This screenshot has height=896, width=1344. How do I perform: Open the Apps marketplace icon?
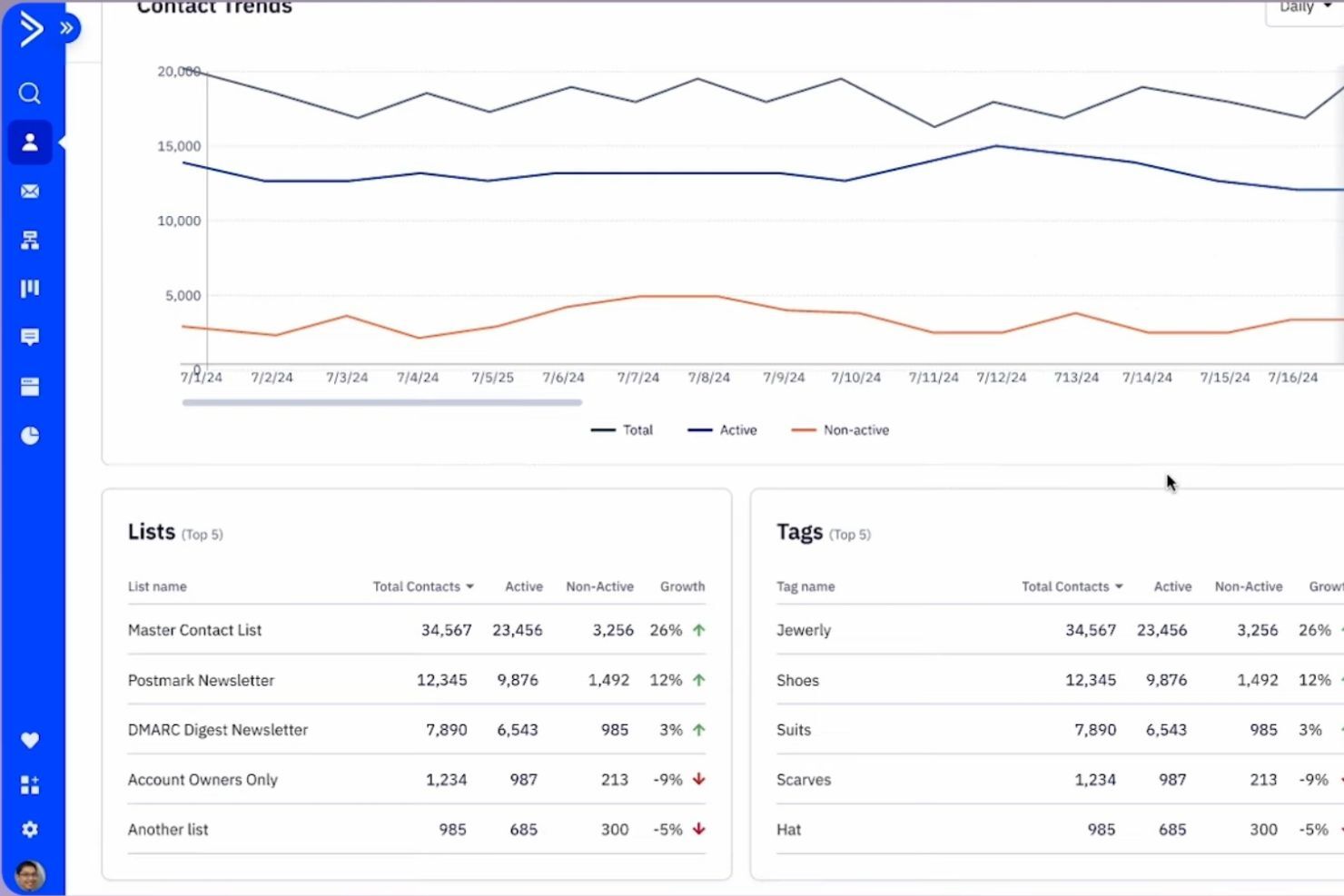(30, 784)
